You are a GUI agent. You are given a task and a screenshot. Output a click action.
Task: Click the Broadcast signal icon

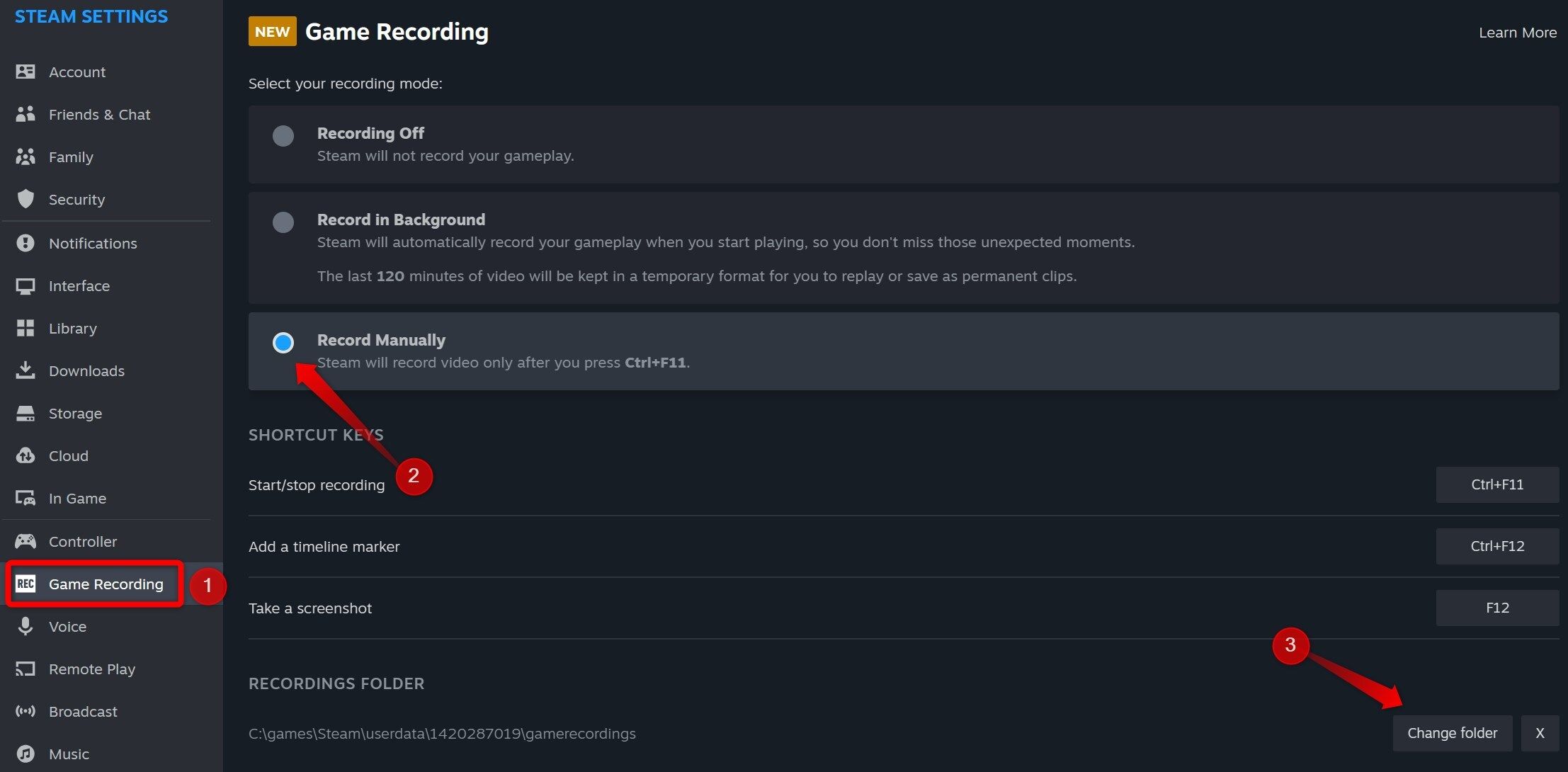25,711
